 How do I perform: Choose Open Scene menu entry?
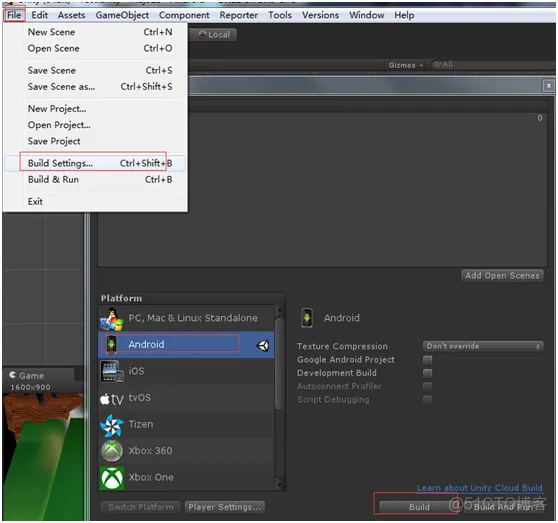pos(95,48)
